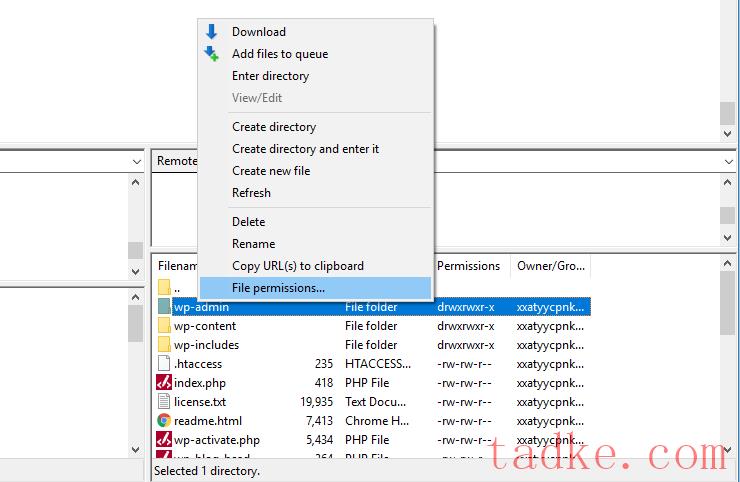The width and height of the screenshot is (740, 482).
Task: Expand the local site path dropdown
Action: (x=136, y=161)
